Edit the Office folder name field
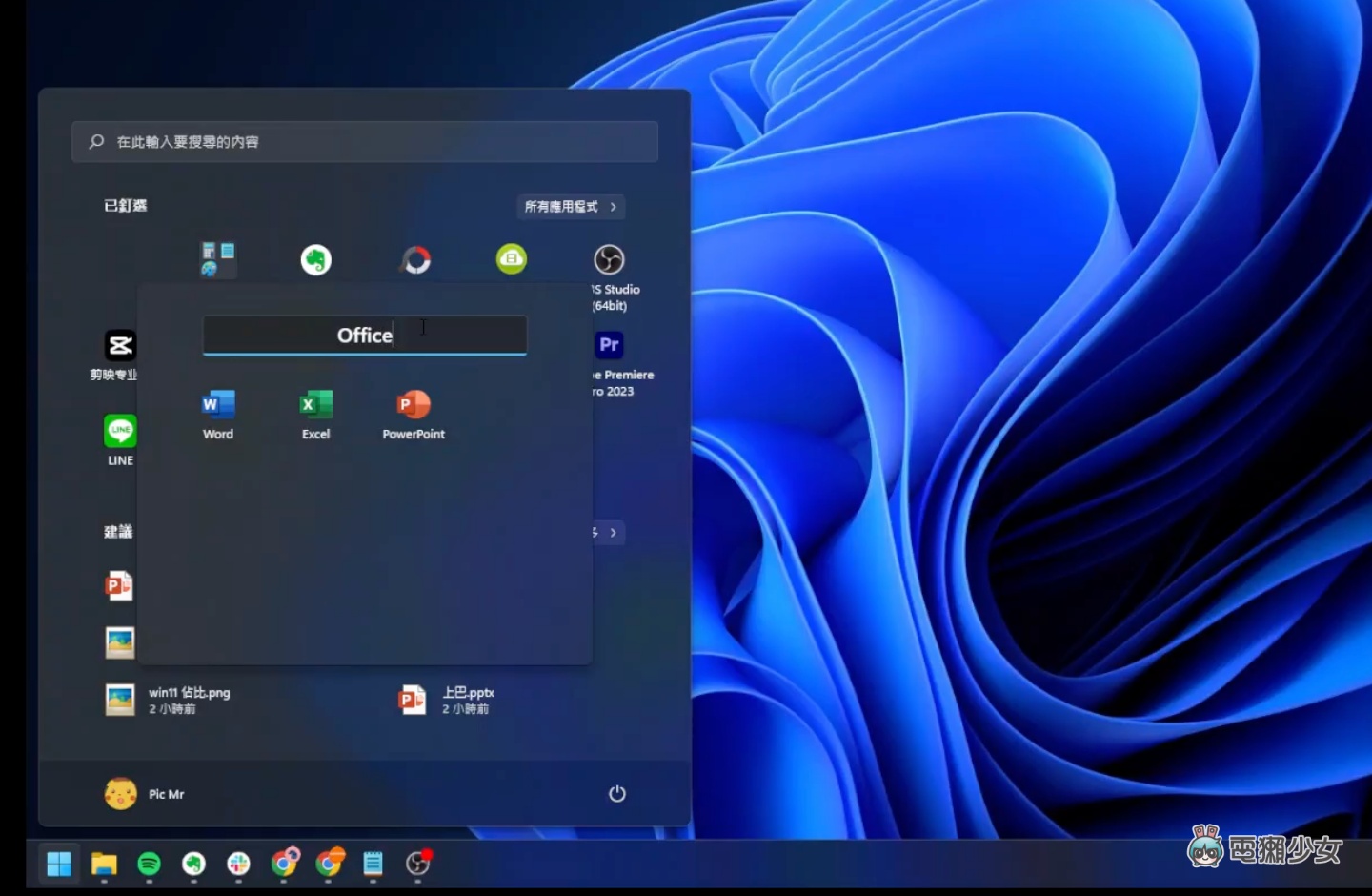This screenshot has height=896, width=1372. coord(365,336)
